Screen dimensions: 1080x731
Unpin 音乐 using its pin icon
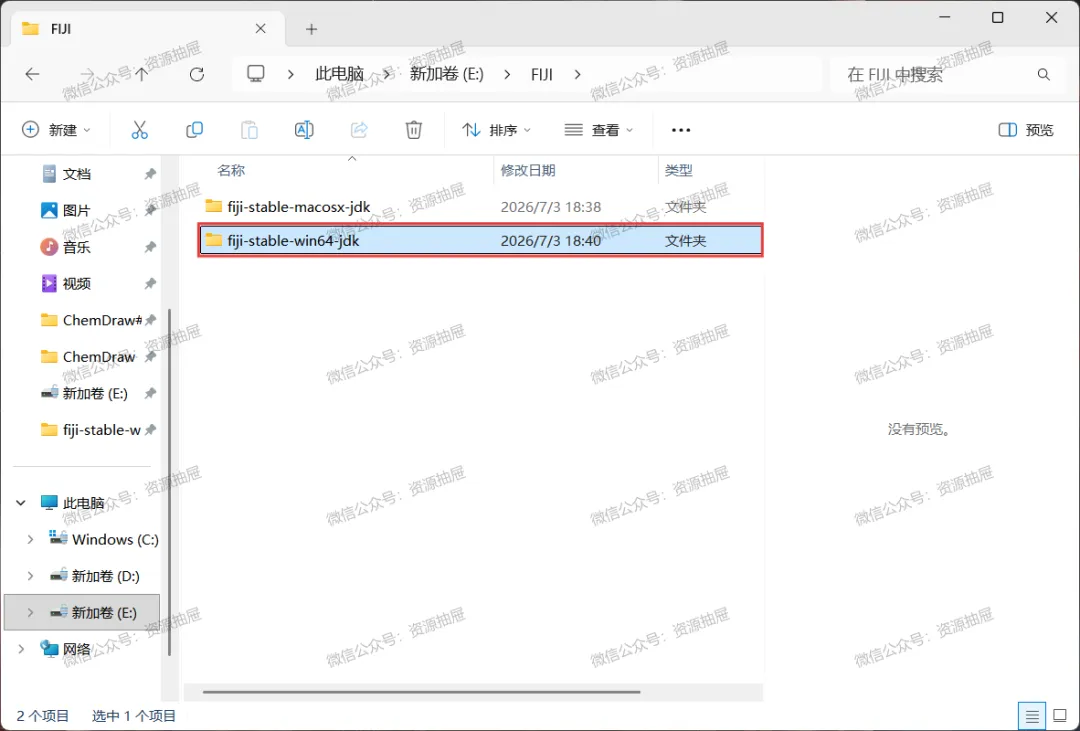click(149, 247)
